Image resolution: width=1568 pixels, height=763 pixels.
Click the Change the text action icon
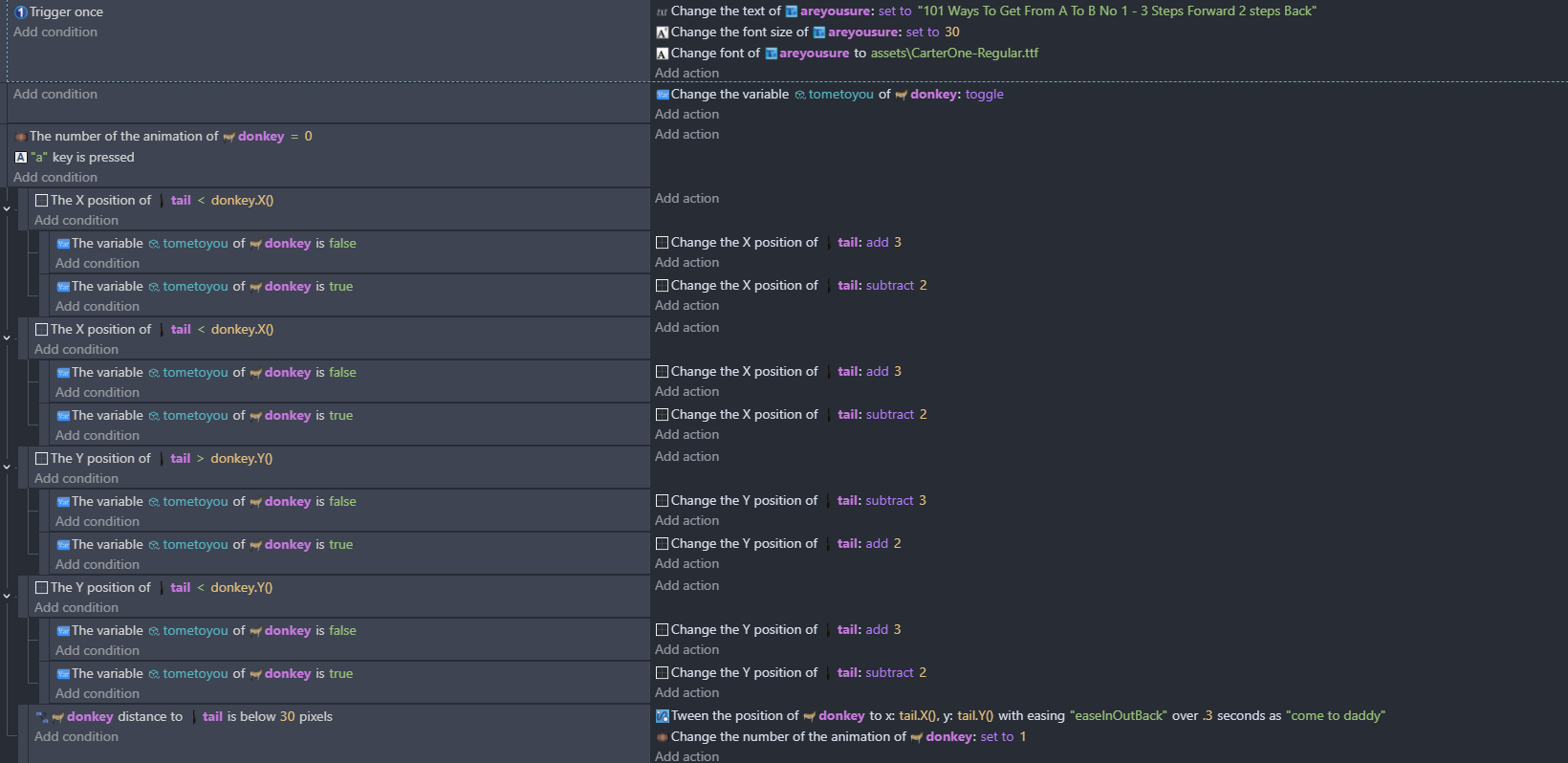662,11
